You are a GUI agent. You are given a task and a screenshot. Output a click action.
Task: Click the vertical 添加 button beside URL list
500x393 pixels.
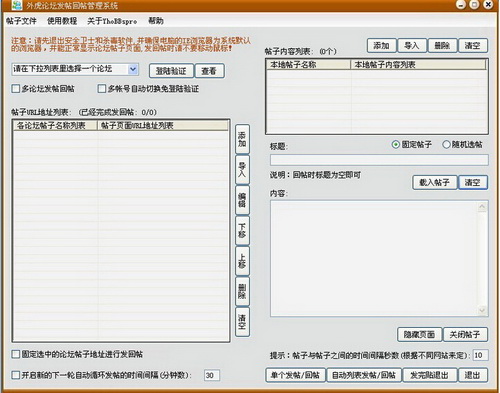tap(242, 139)
